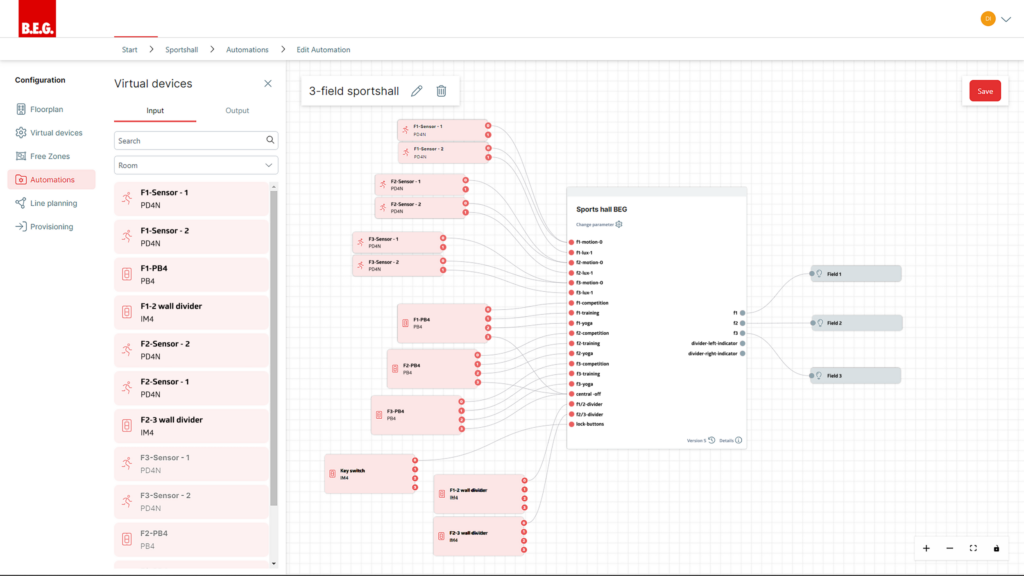
Task: Open Floorplan from the left sidebar
Action: (x=44, y=108)
